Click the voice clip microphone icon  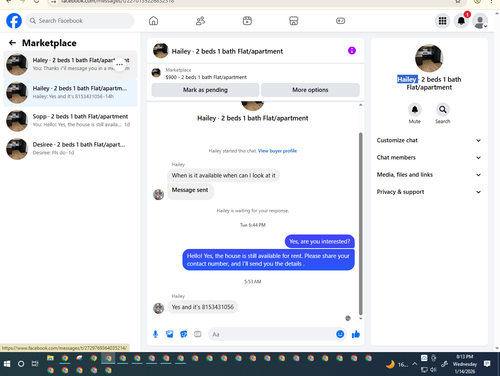pyautogui.click(x=155, y=334)
